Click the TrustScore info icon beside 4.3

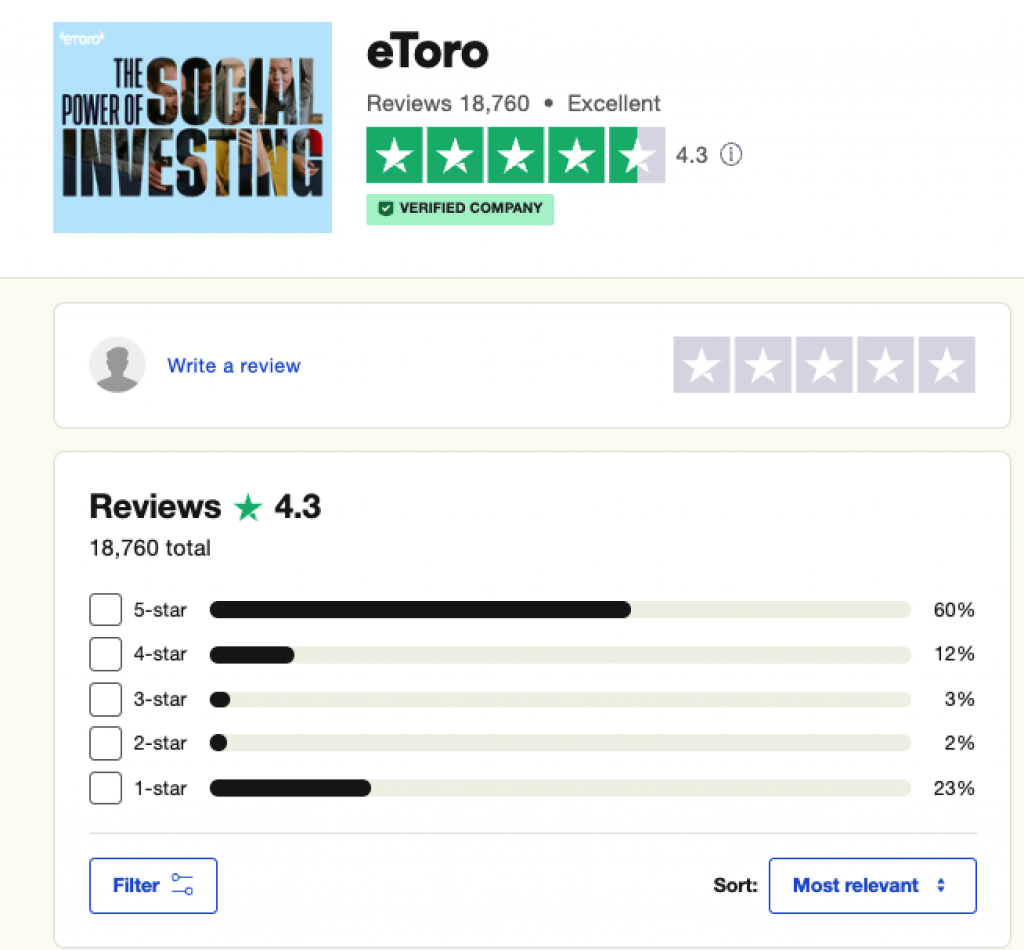[x=731, y=155]
